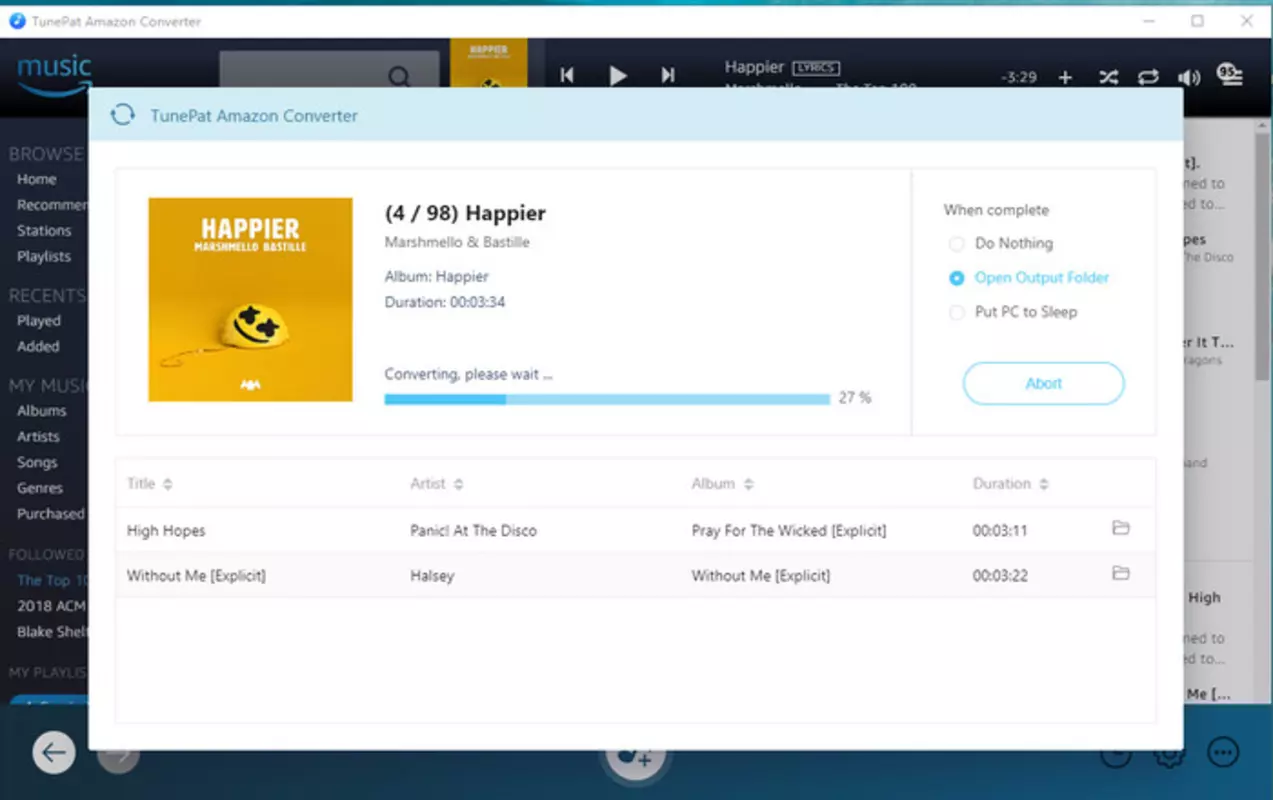This screenshot has width=1273, height=800.
Task: Click the search magnifier icon
Action: click(399, 76)
